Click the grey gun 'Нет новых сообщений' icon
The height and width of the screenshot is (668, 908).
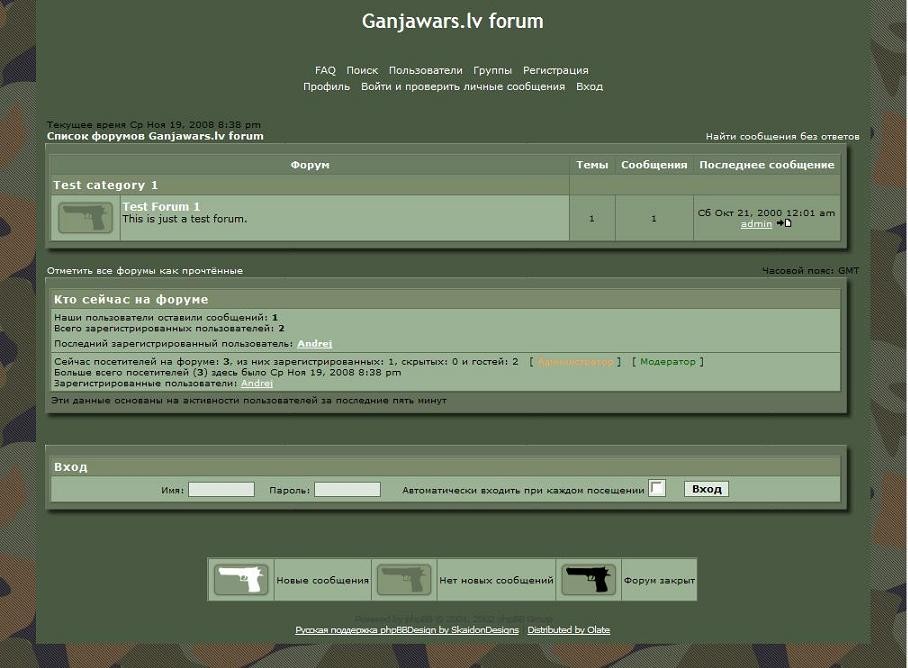click(x=404, y=579)
